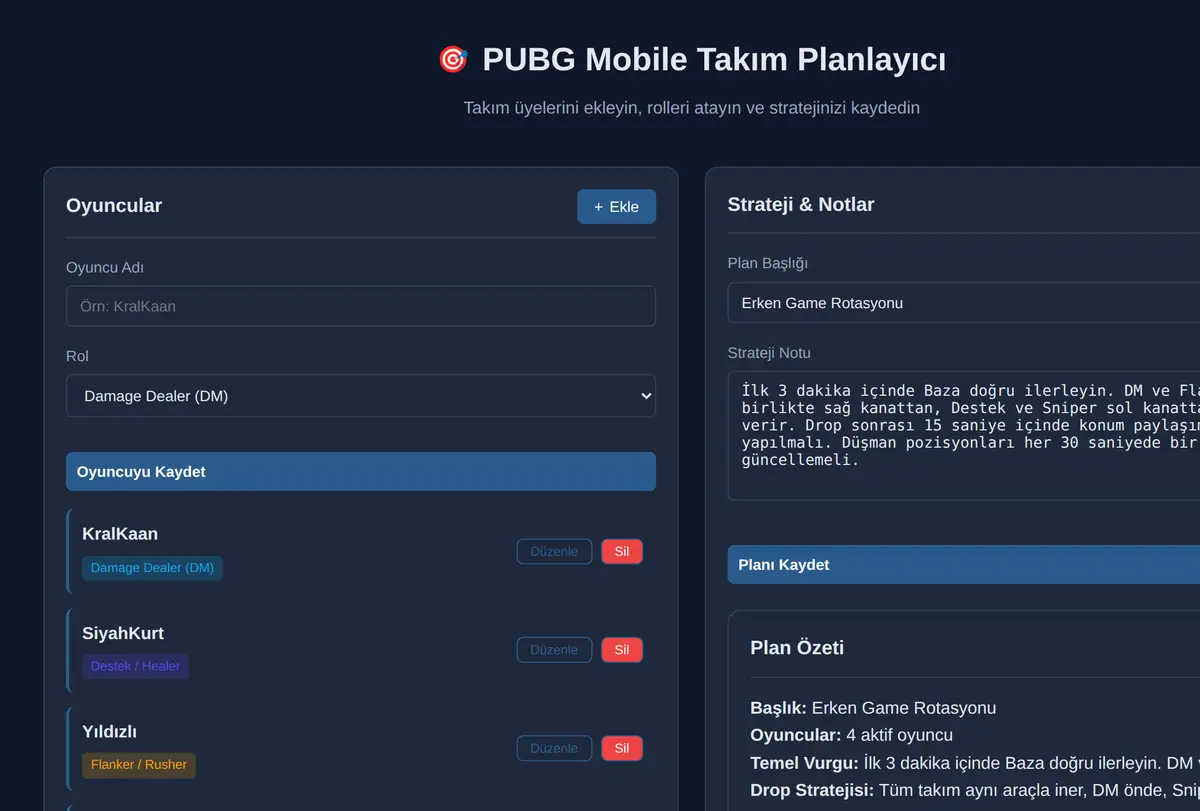1200x811 pixels.
Task: Click the target emoji icon in the title
Action: [x=453, y=59]
